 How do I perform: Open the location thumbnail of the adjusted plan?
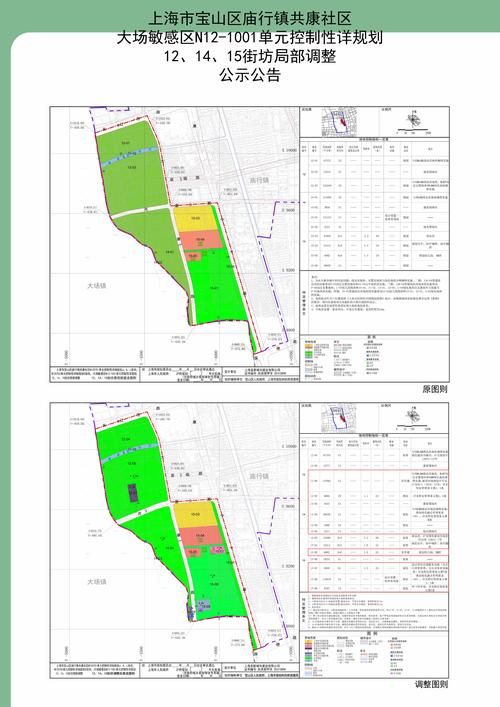click(339, 418)
